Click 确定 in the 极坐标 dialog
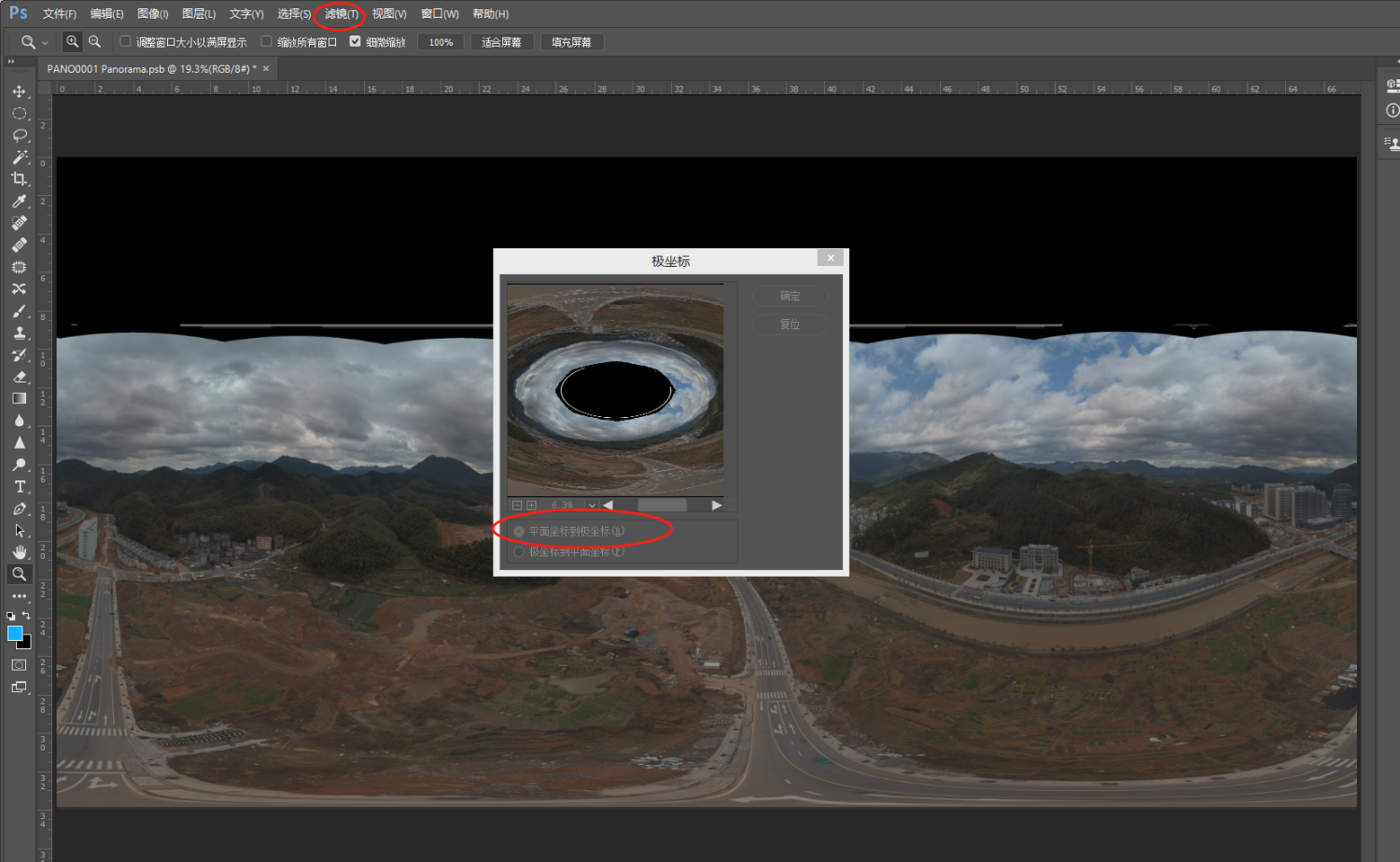This screenshot has width=1400, height=862. click(790, 296)
